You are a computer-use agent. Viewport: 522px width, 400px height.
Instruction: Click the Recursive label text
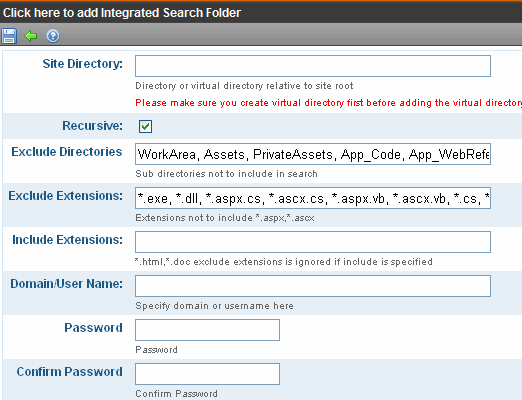[x=92, y=126]
